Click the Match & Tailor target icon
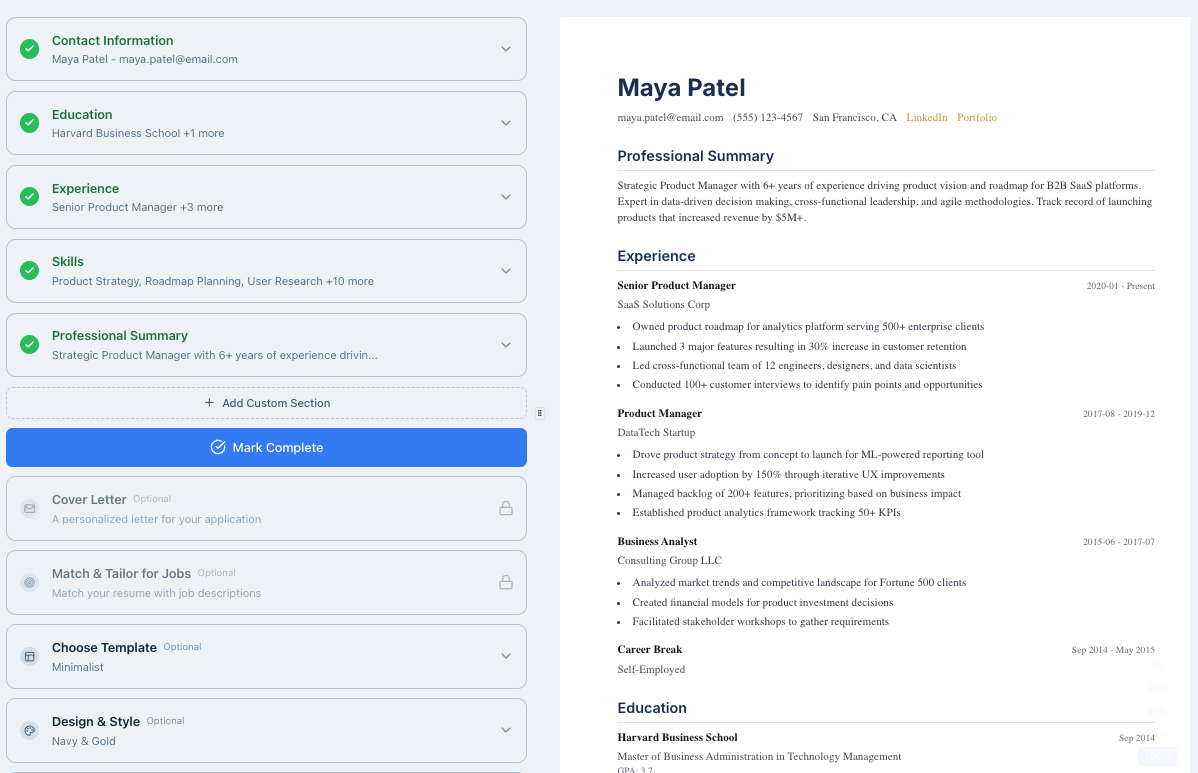Image resolution: width=1198 pixels, height=773 pixels. click(30, 582)
